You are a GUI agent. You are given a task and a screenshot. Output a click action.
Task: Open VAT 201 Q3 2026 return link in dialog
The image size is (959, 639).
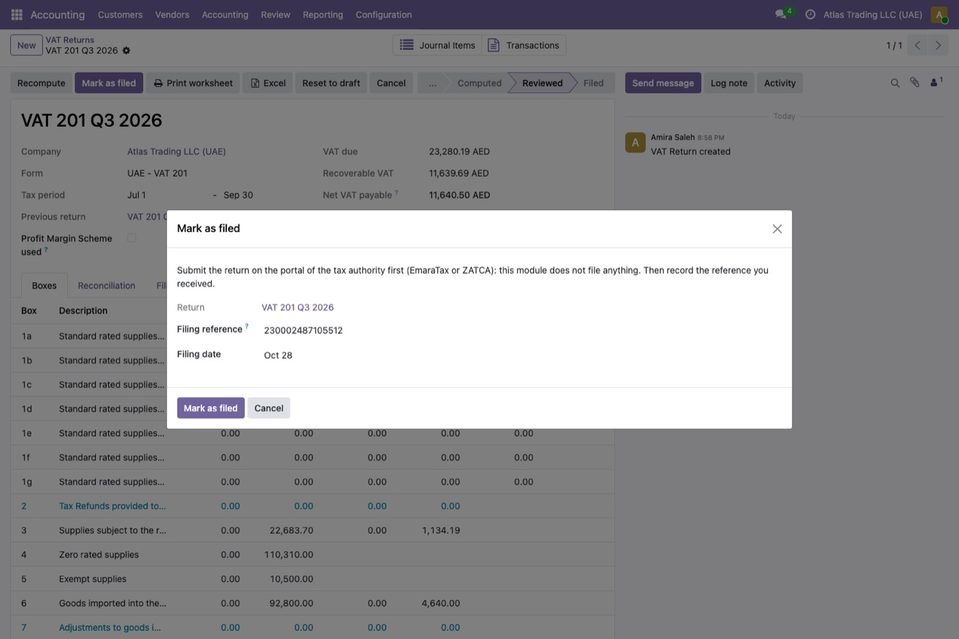298,307
